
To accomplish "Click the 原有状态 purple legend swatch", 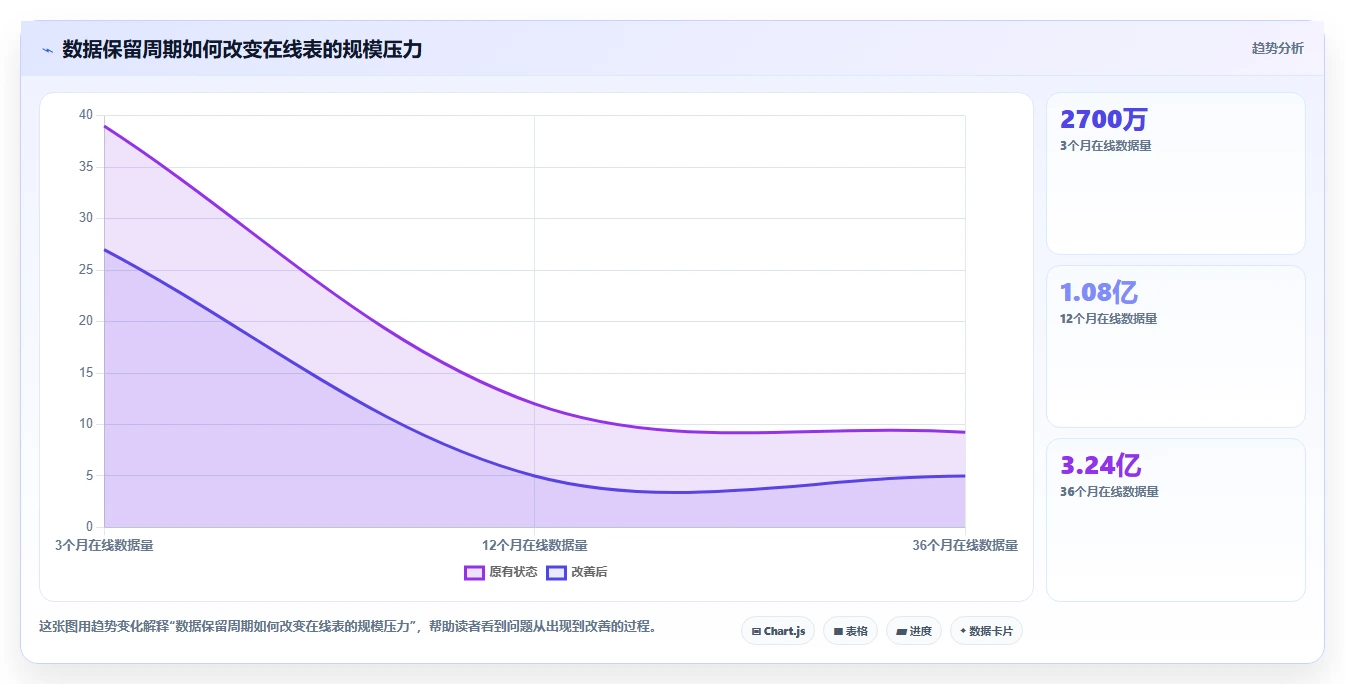I will tap(474, 572).
